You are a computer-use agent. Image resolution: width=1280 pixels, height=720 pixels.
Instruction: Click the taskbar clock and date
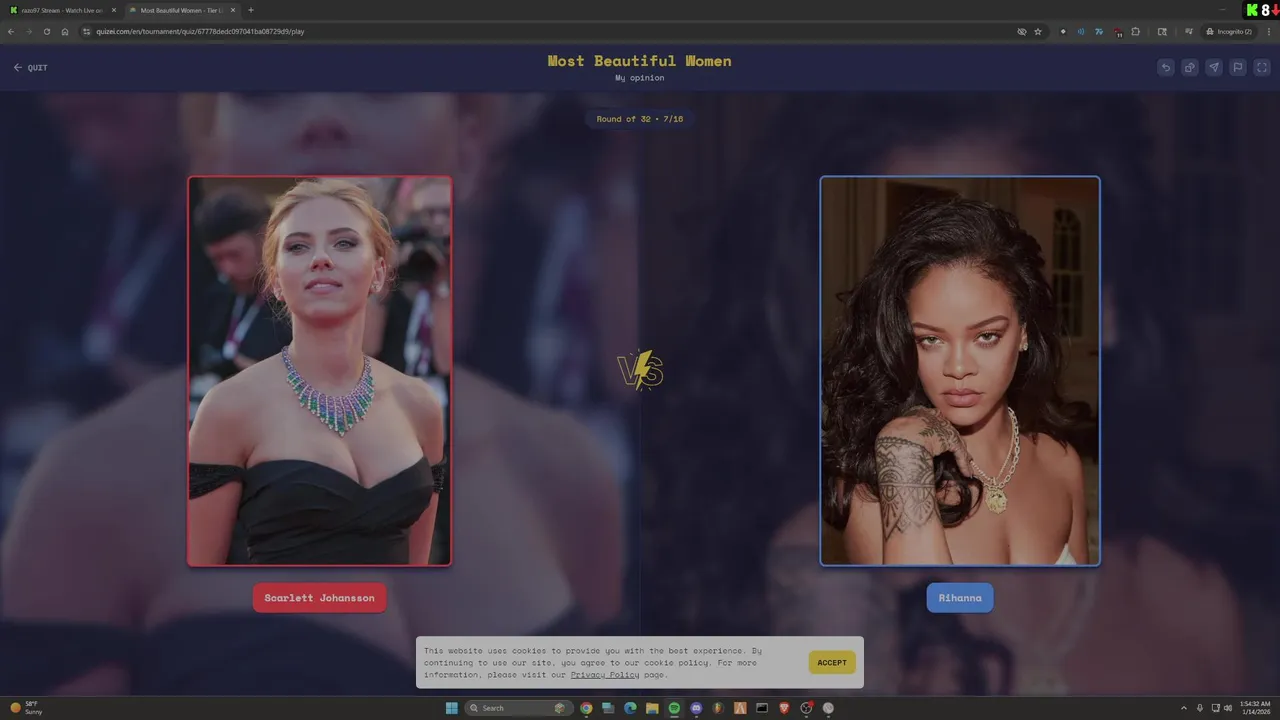[1254, 708]
